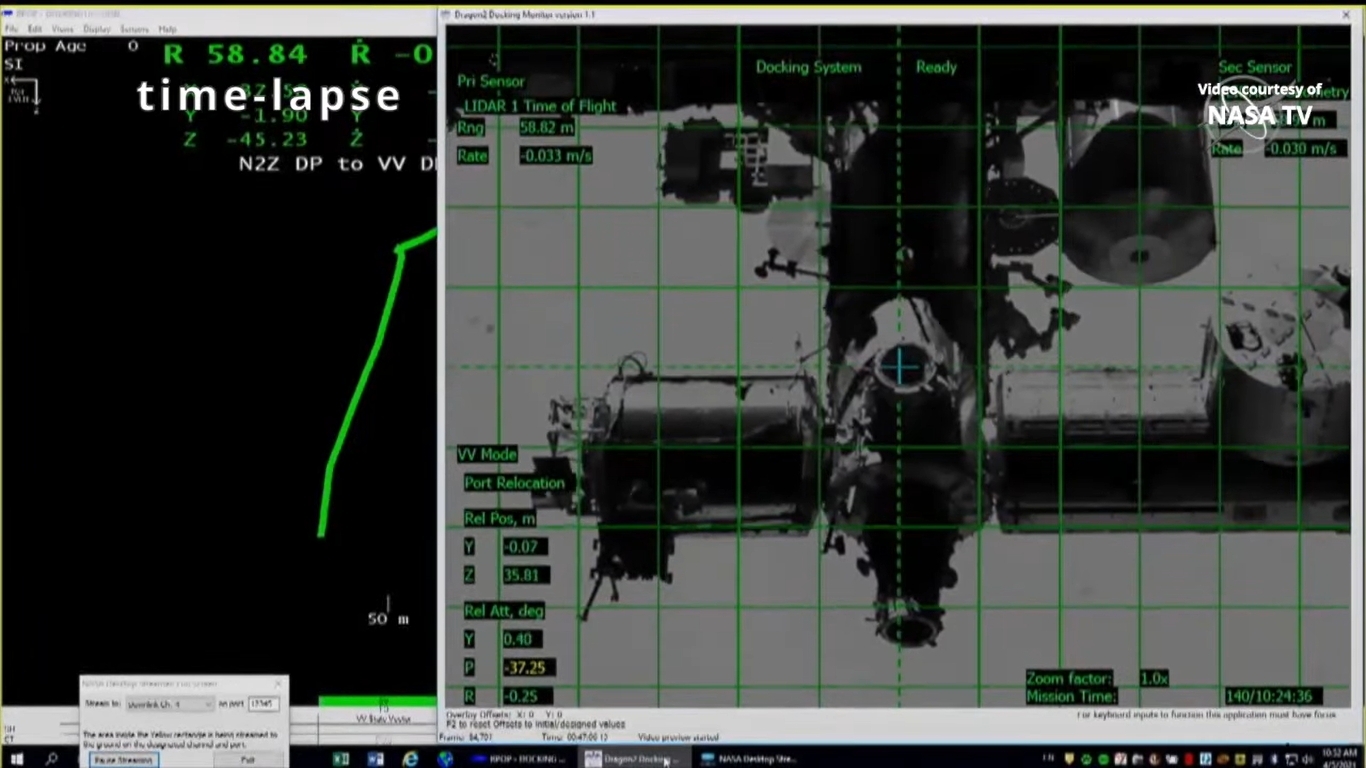Open the menu between Display and Help
The width and height of the screenshot is (1366, 768).
pyautogui.click(x=134, y=29)
